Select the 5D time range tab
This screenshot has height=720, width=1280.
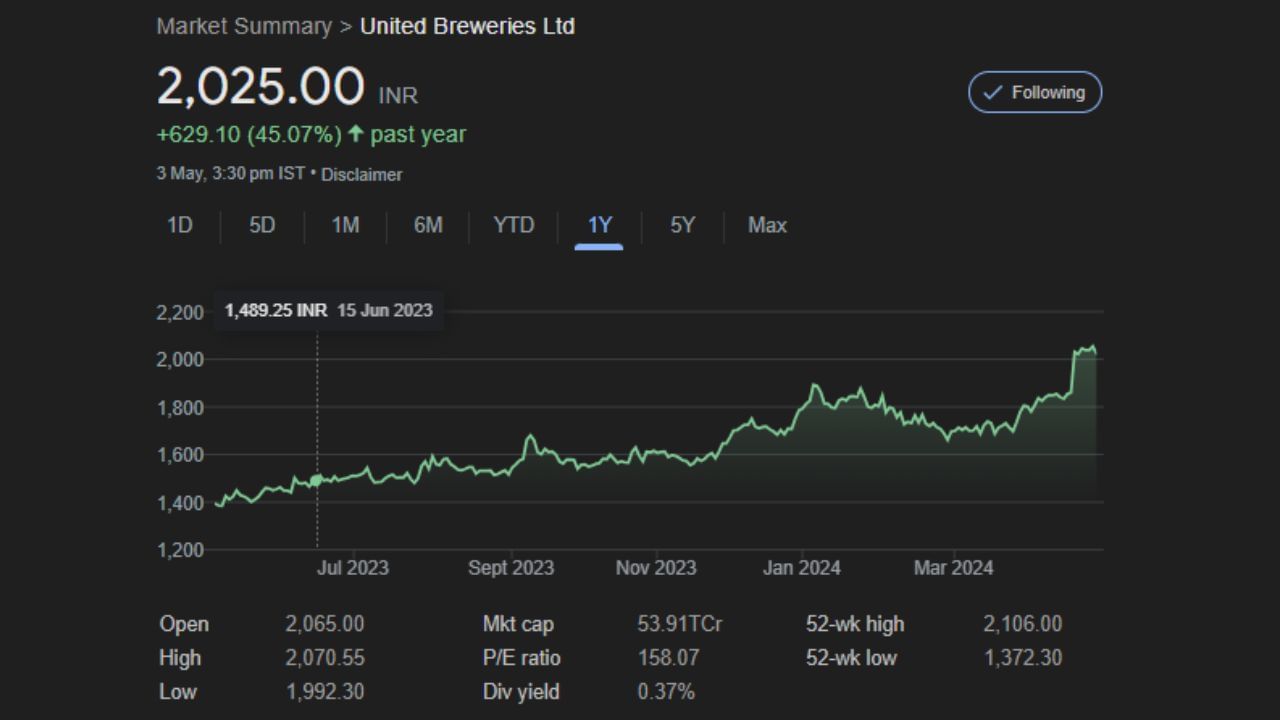click(x=262, y=225)
